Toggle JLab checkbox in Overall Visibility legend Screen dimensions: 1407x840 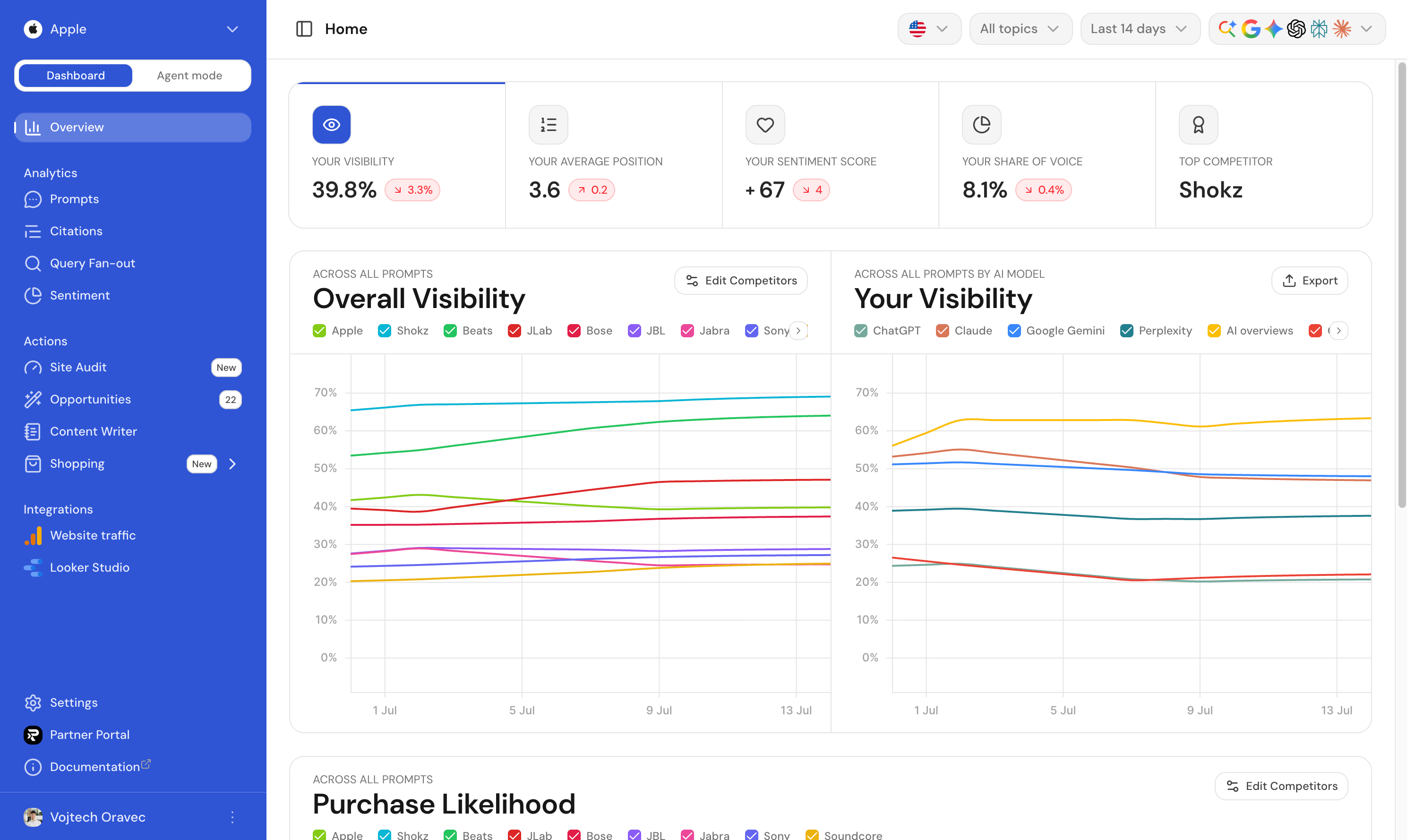pos(515,331)
